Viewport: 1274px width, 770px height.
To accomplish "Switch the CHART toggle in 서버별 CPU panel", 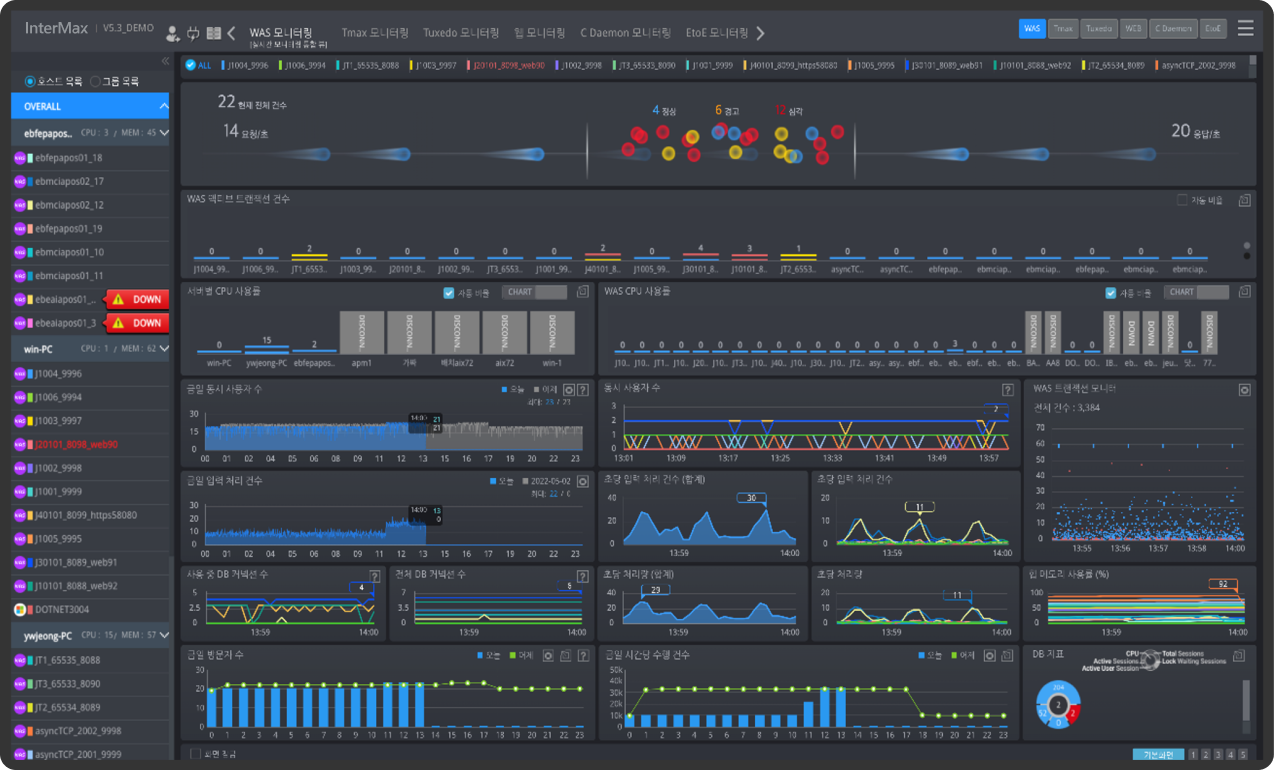I will [536, 293].
